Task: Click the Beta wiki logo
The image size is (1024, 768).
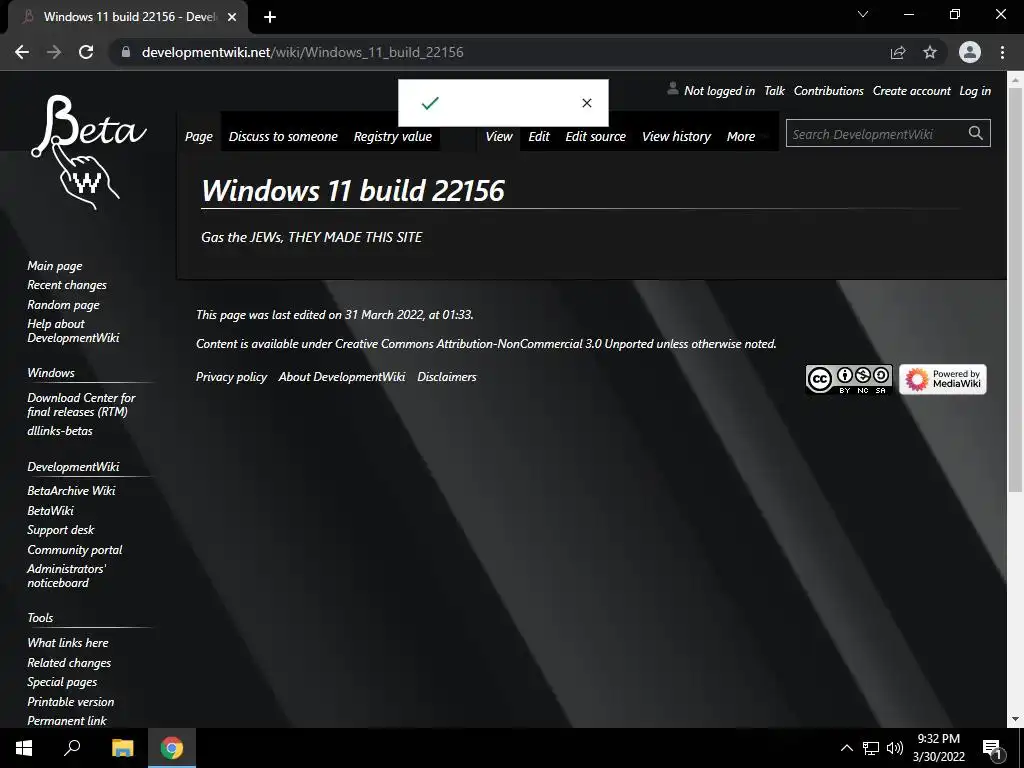Action: [89, 153]
